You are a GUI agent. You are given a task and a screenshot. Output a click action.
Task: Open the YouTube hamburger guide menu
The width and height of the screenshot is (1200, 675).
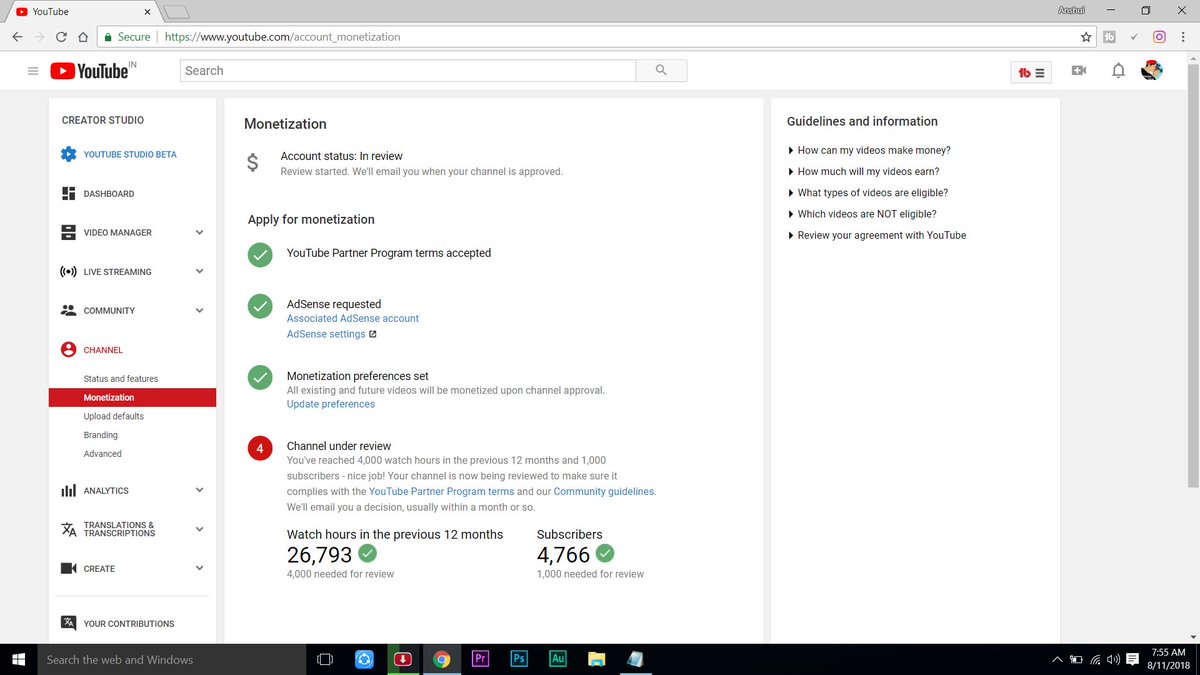tap(33, 71)
